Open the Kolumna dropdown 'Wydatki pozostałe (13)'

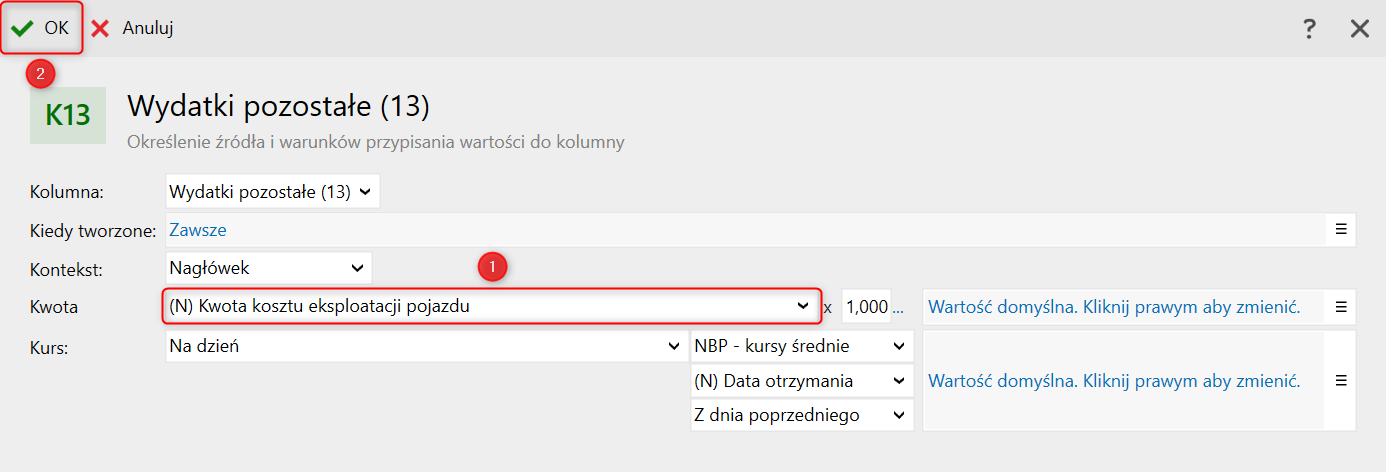pyautogui.click(x=272, y=191)
